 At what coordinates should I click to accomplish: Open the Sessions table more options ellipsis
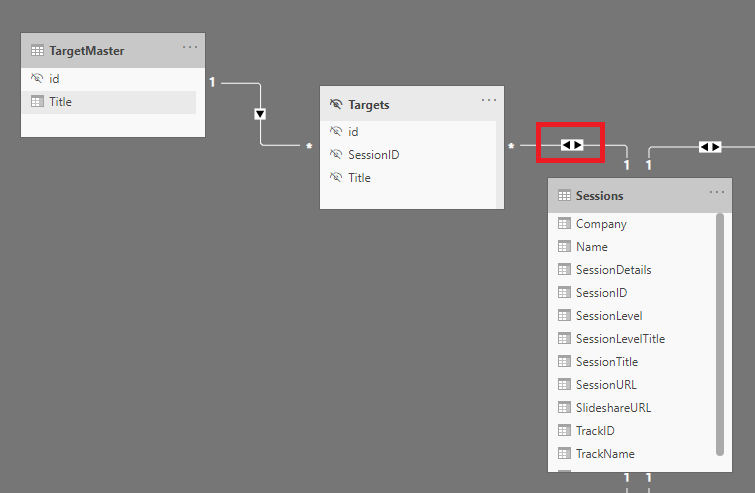(x=716, y=192)
